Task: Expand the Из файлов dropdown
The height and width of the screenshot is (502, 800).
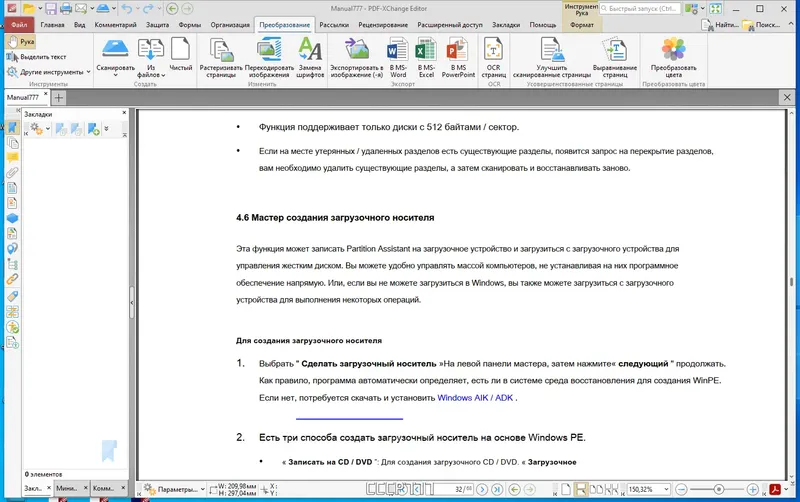Action: click(163, 75)
